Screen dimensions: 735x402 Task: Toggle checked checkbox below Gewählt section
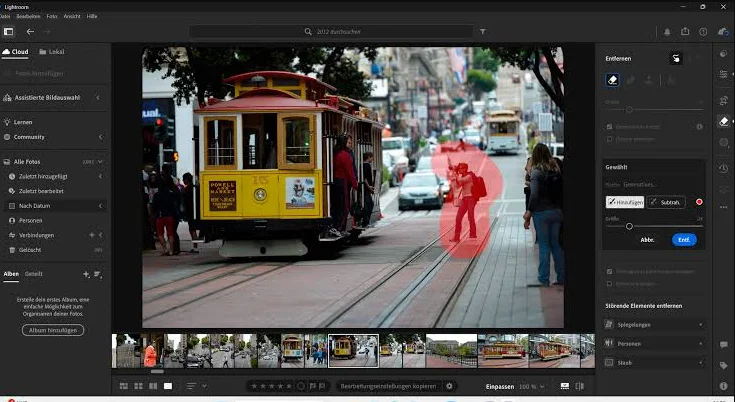(x=609, y=271)
